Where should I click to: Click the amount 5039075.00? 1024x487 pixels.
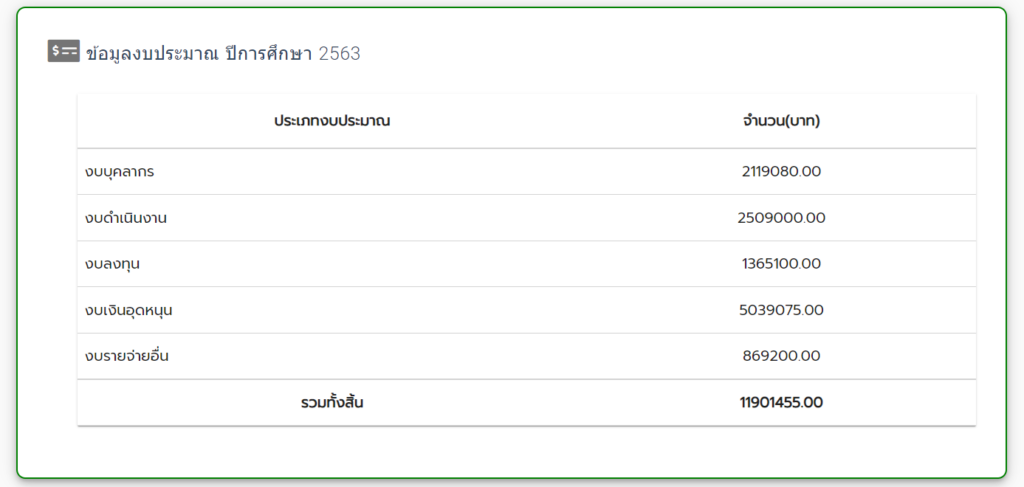coord(781,310)
